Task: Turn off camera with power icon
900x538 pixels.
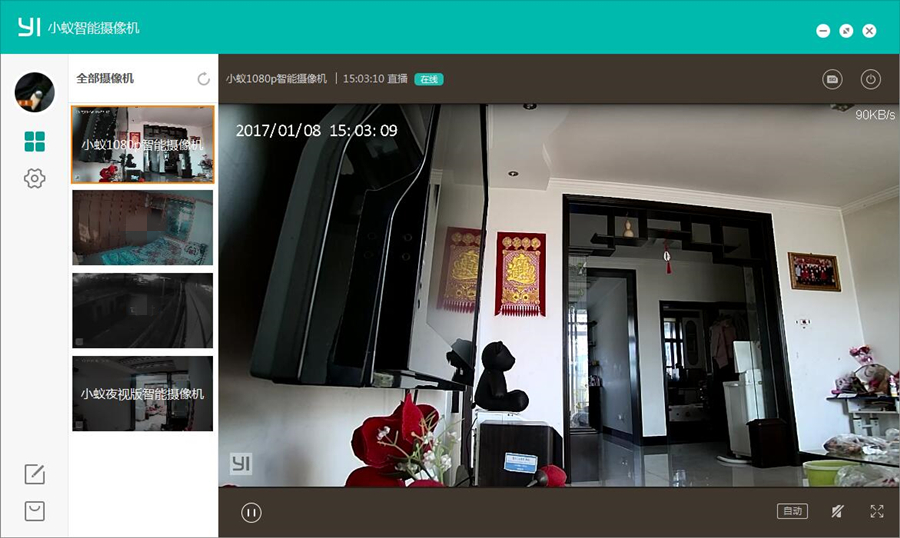Action: (871, 79)
